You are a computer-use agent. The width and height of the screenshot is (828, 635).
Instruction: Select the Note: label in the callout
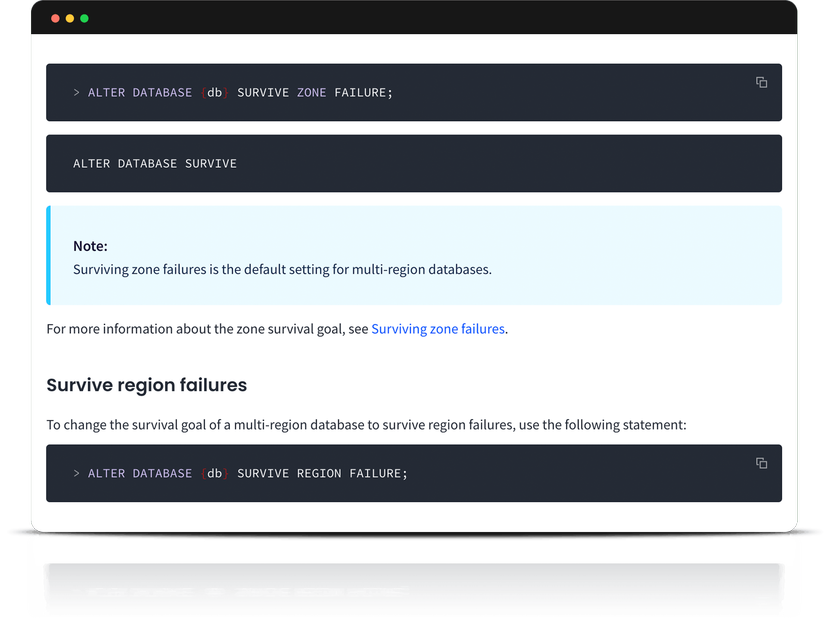pyautogui.click(x=90, y=246)
